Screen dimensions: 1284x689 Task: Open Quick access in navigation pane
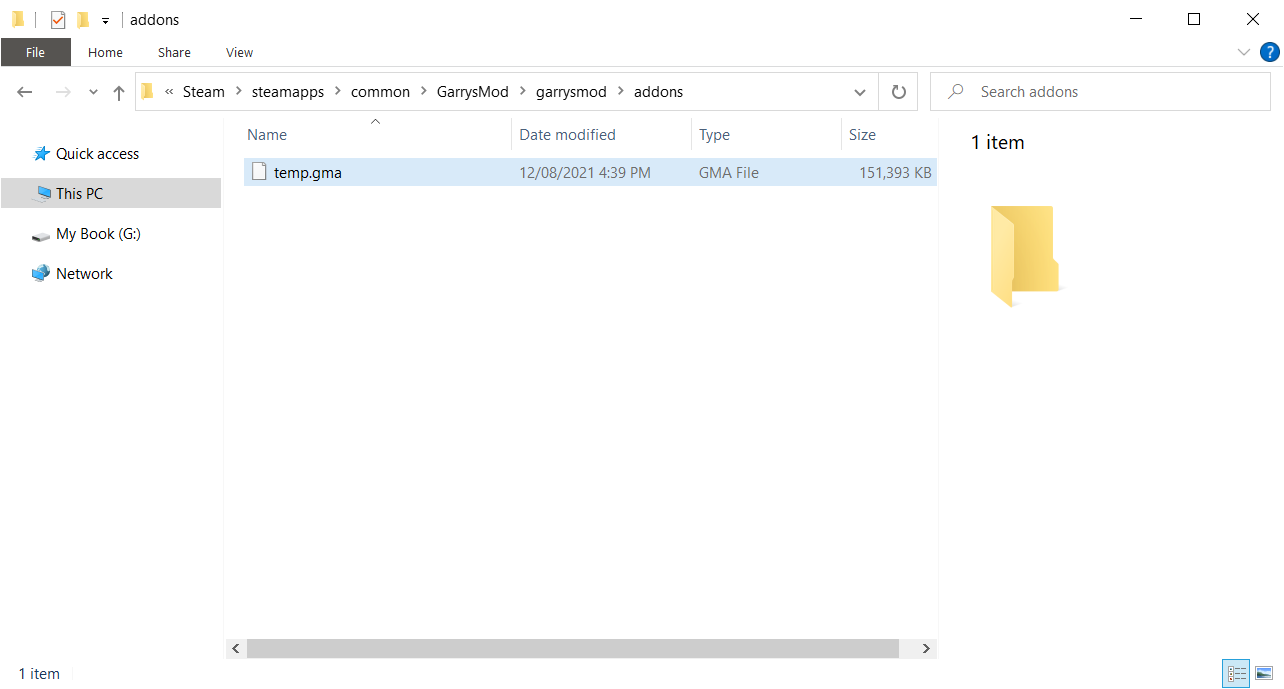pos(97,154)
